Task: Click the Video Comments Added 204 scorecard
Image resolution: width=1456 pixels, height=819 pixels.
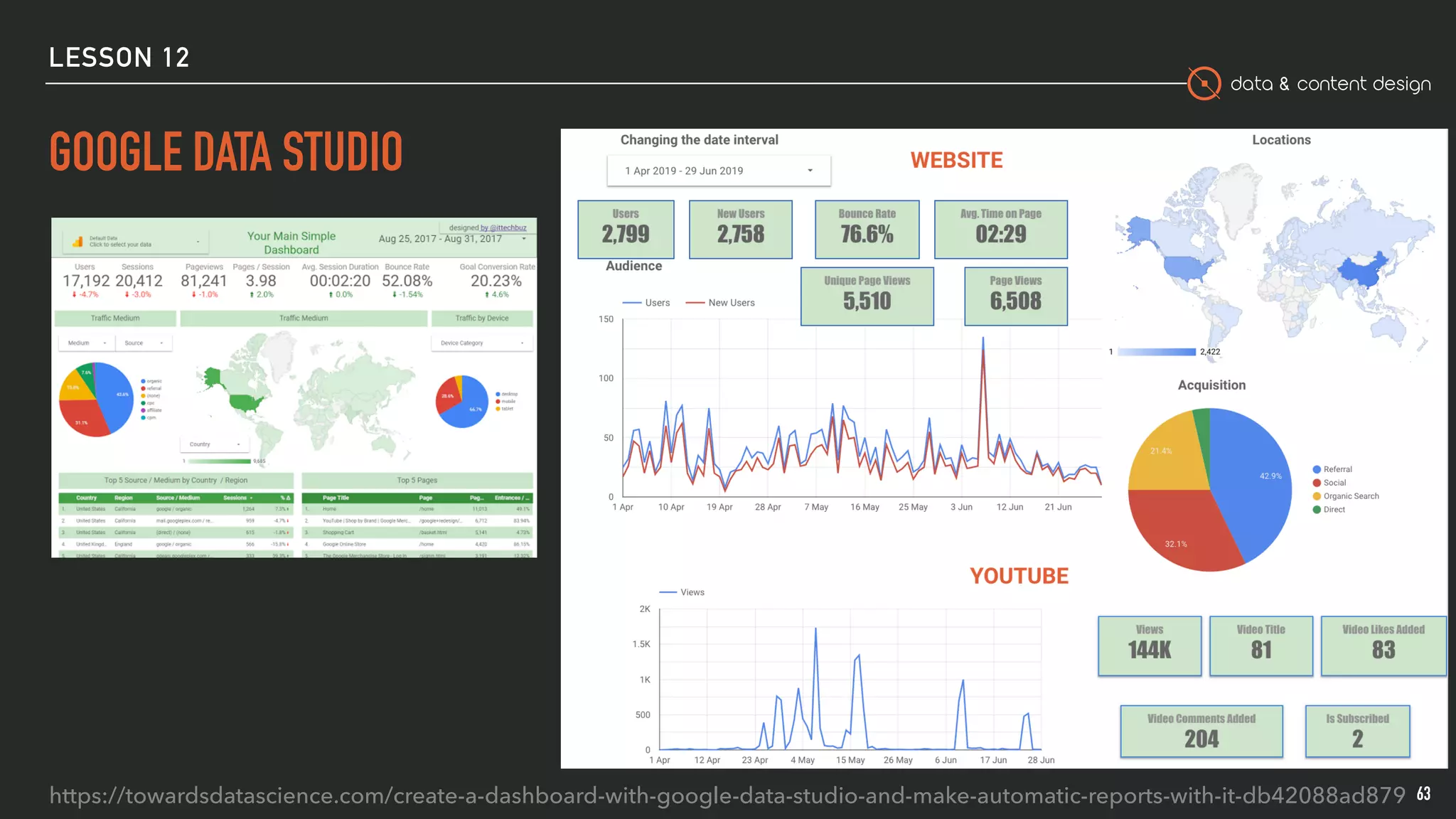Action: pyautogui.click(x=1201, y=732)
